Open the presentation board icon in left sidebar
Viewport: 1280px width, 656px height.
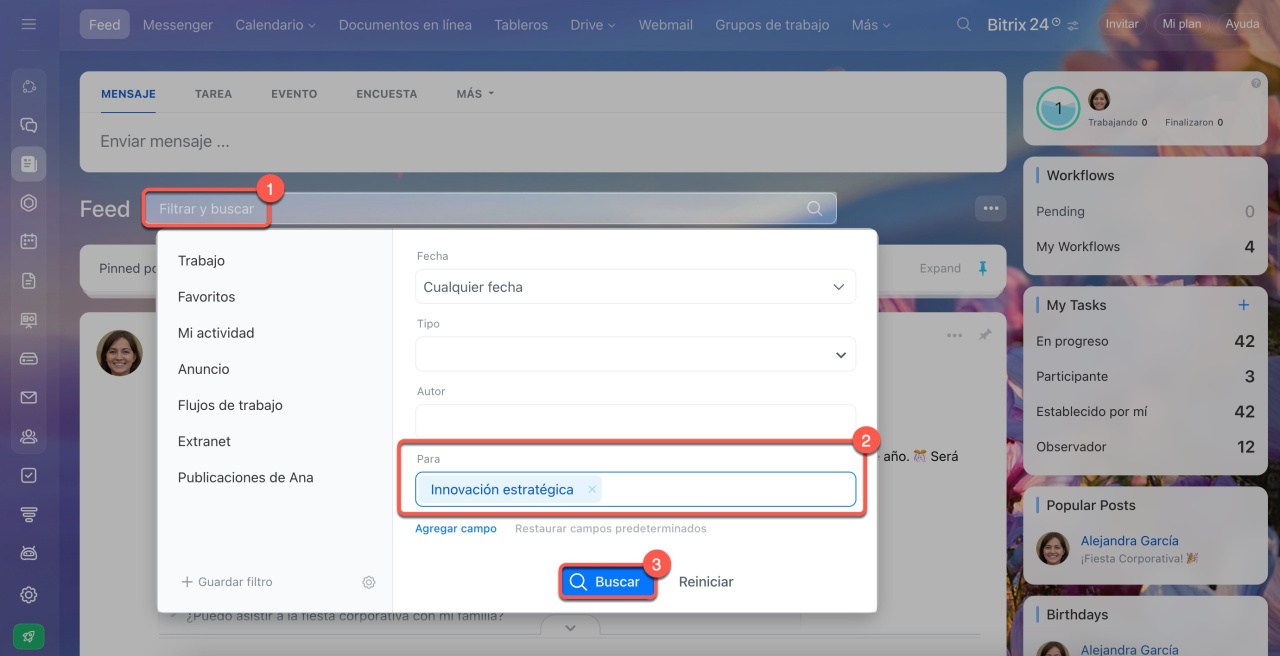point(29,320)
